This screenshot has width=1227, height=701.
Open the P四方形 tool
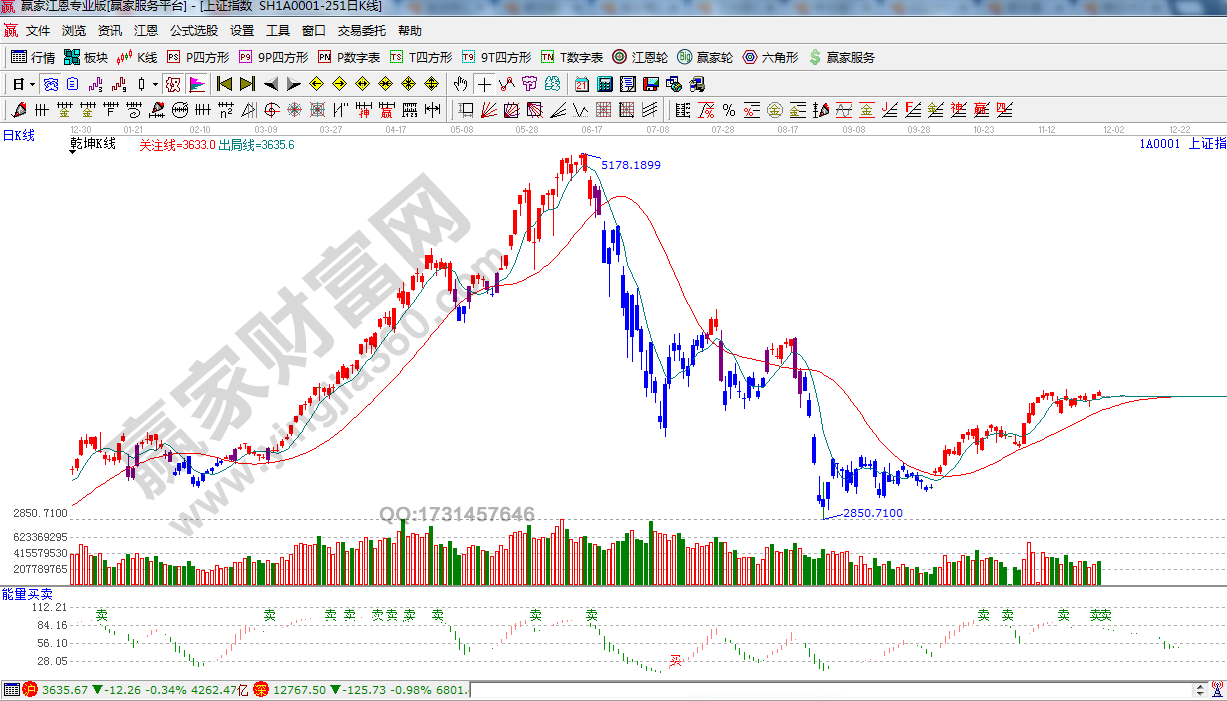(x=198, y=57)
